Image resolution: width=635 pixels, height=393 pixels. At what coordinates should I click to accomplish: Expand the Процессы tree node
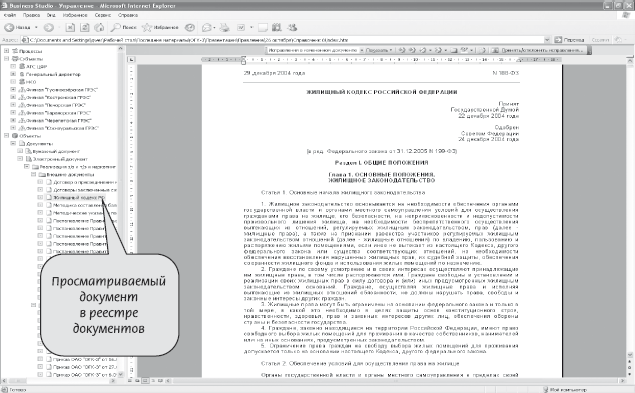[x=6, y=51]
